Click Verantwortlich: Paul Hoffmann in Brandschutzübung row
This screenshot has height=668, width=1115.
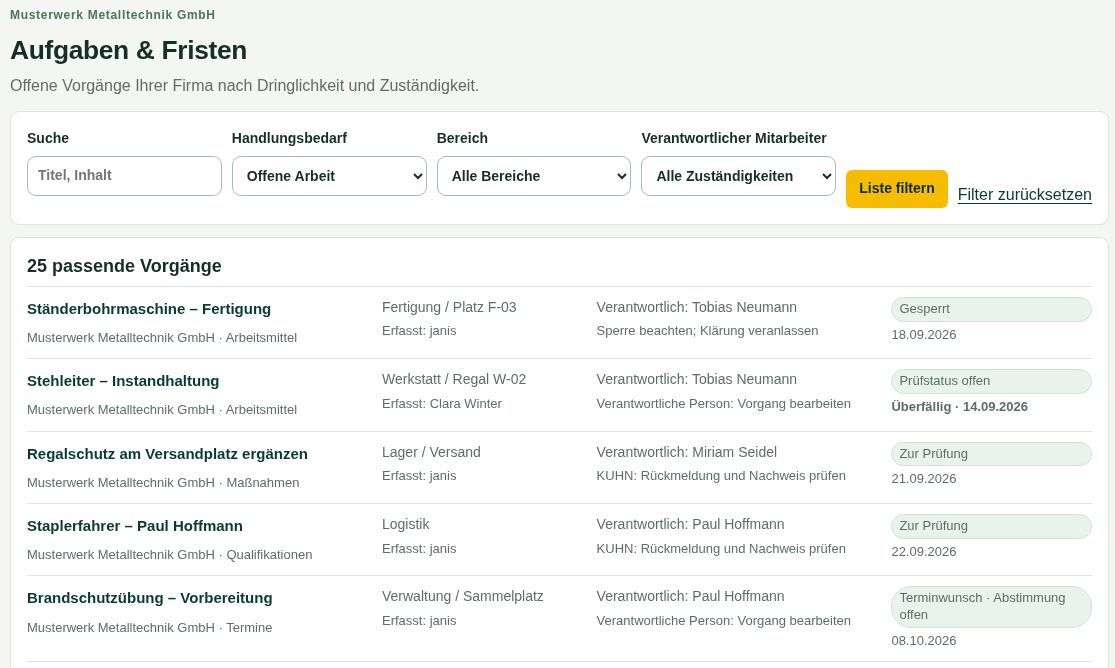coord(690,596)
